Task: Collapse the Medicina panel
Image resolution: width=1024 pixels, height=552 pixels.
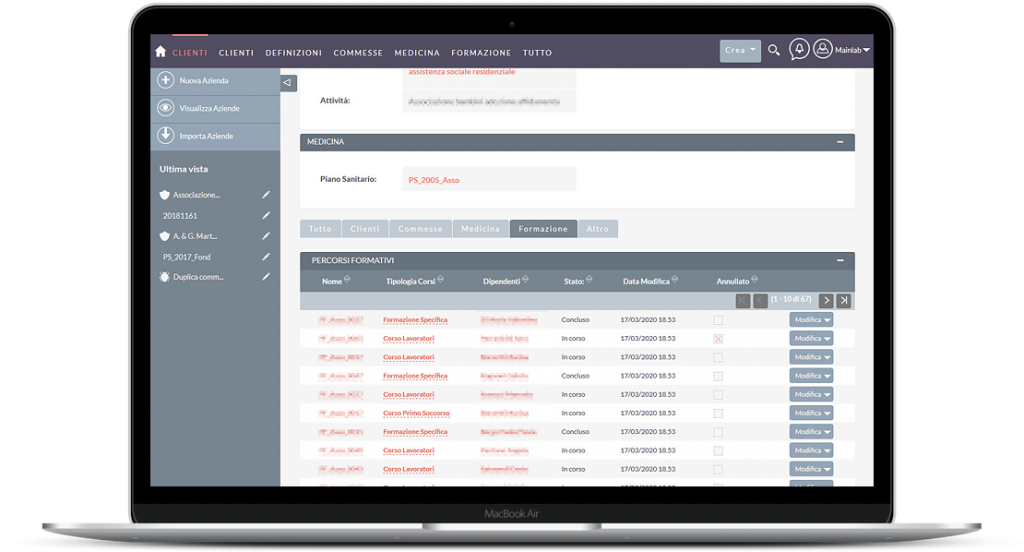Action: click(x=840, y=143)
